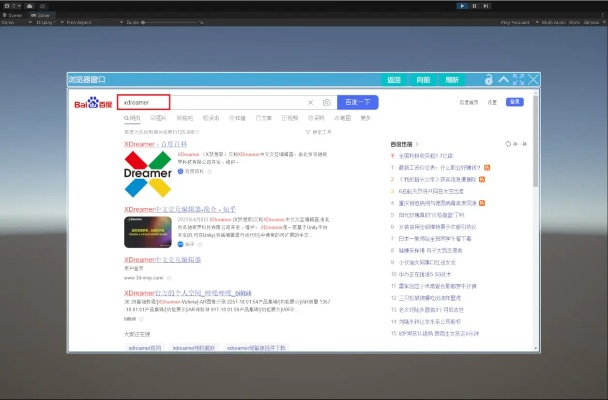Viewport: 608px width, 400px height.
Task: Click the 百度一下 search button
Action: tap(356, 102)
